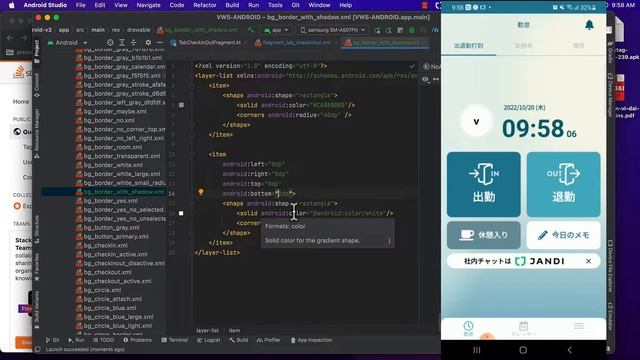Open the Problems tool window
The image size is (640, 360).
coord(138,340)
